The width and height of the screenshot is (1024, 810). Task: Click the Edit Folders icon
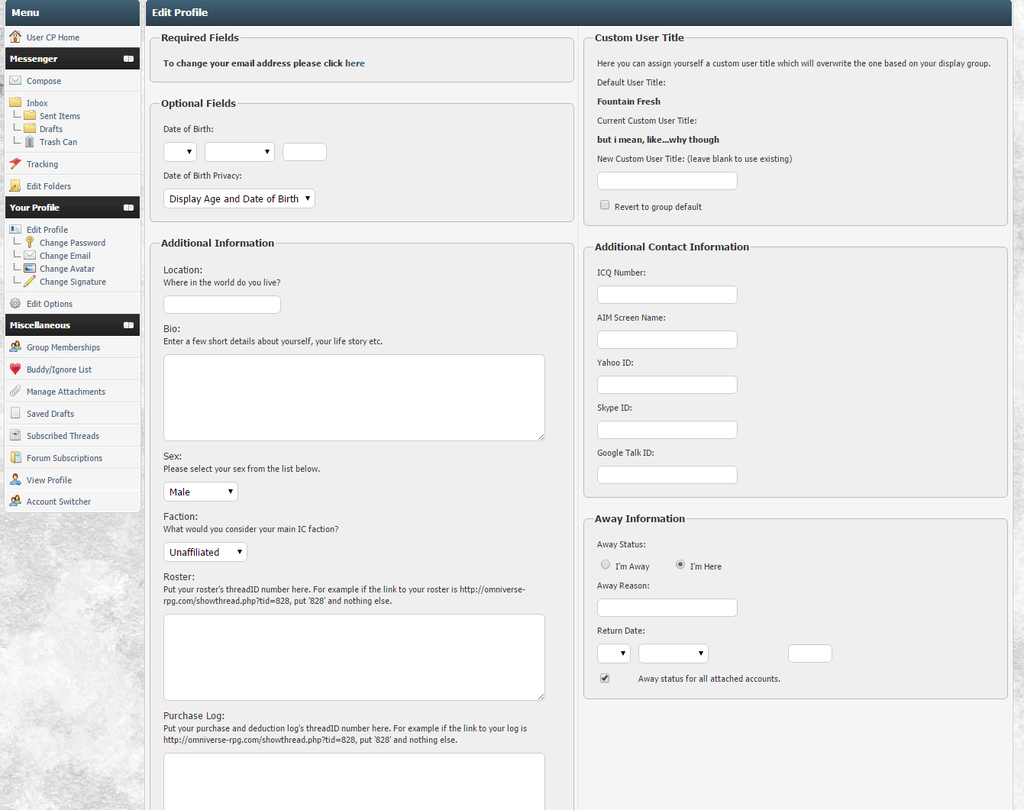coord(15,186)
